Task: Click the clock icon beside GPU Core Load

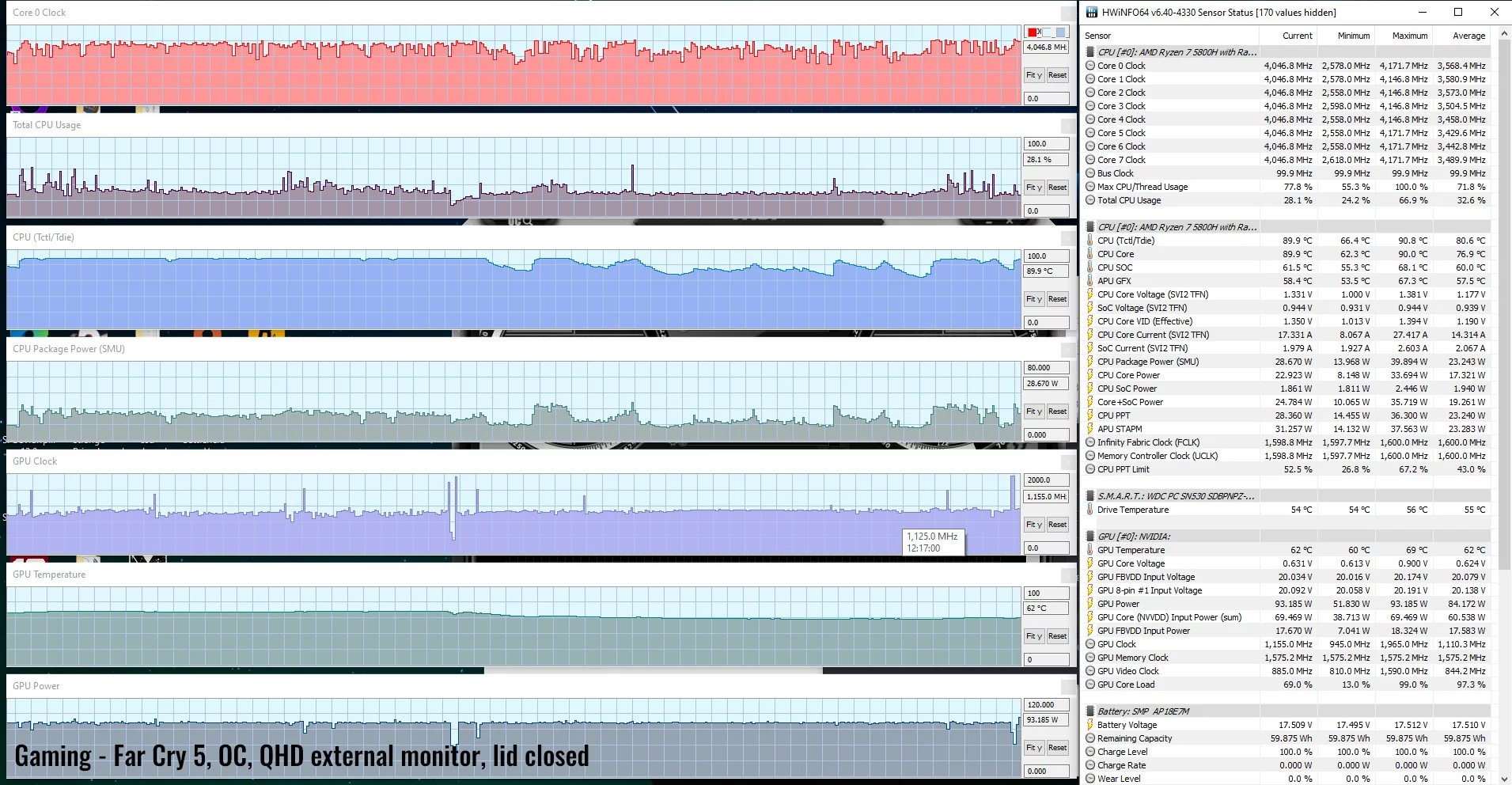Action: 1090,685
